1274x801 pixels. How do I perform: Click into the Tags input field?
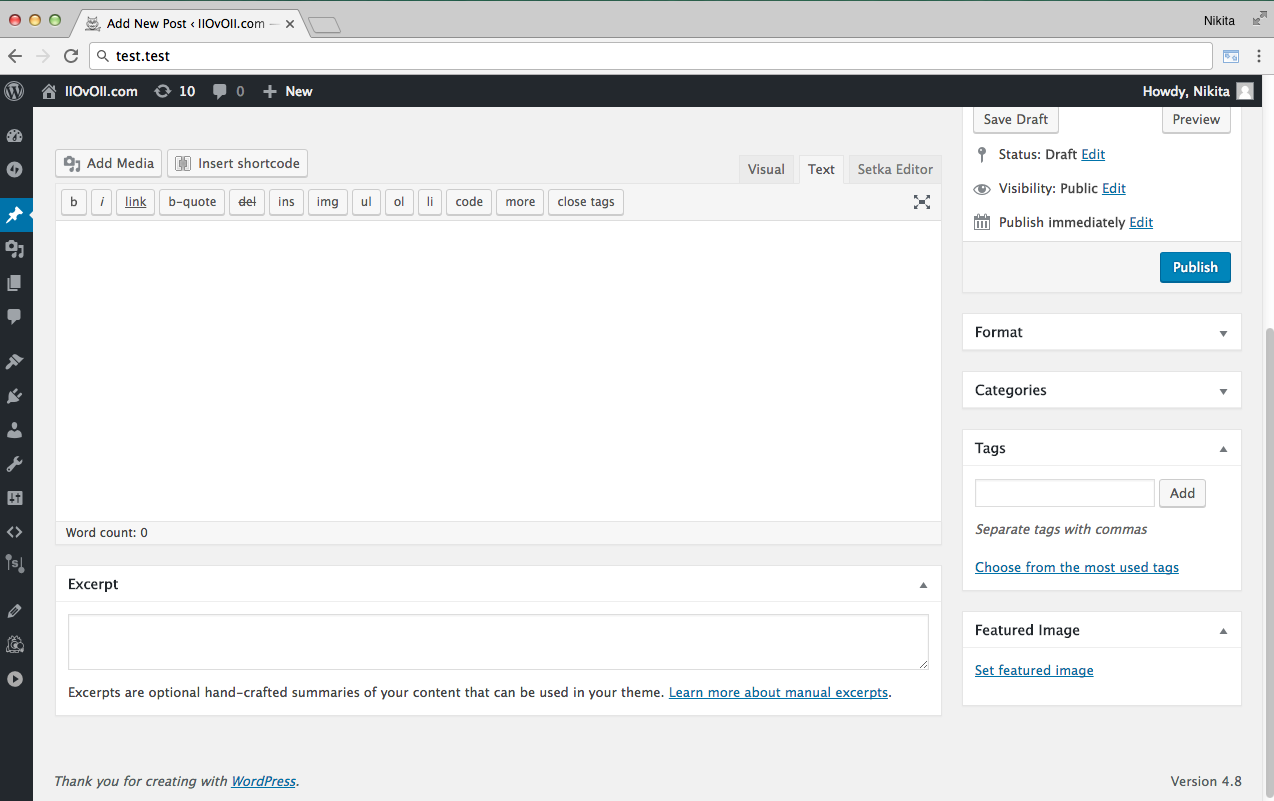1064,493
